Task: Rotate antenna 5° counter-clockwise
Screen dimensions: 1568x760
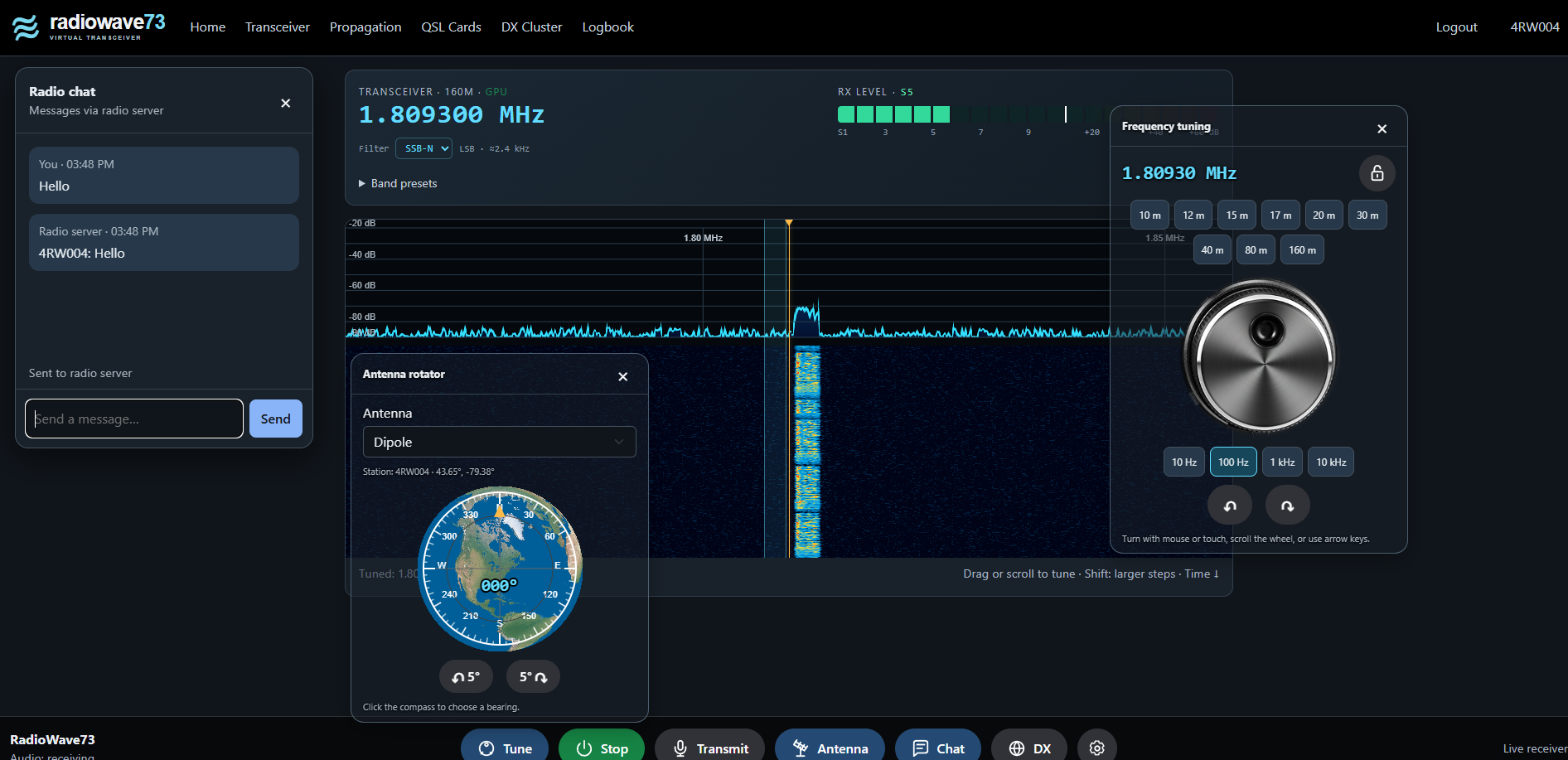Action: point(466,677)
